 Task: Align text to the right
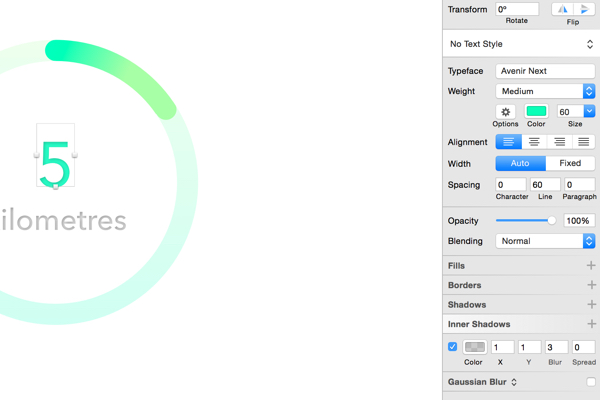(x=559, y=142)
